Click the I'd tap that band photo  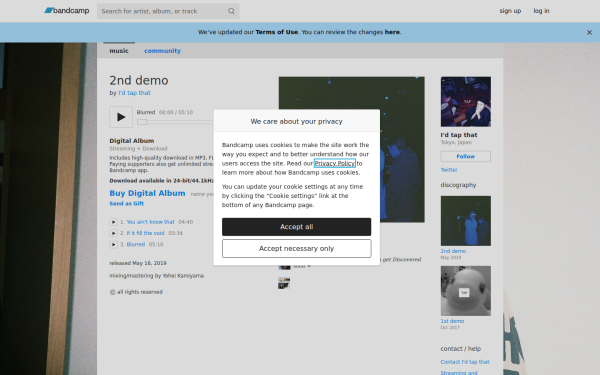click(x=466, y=102)
